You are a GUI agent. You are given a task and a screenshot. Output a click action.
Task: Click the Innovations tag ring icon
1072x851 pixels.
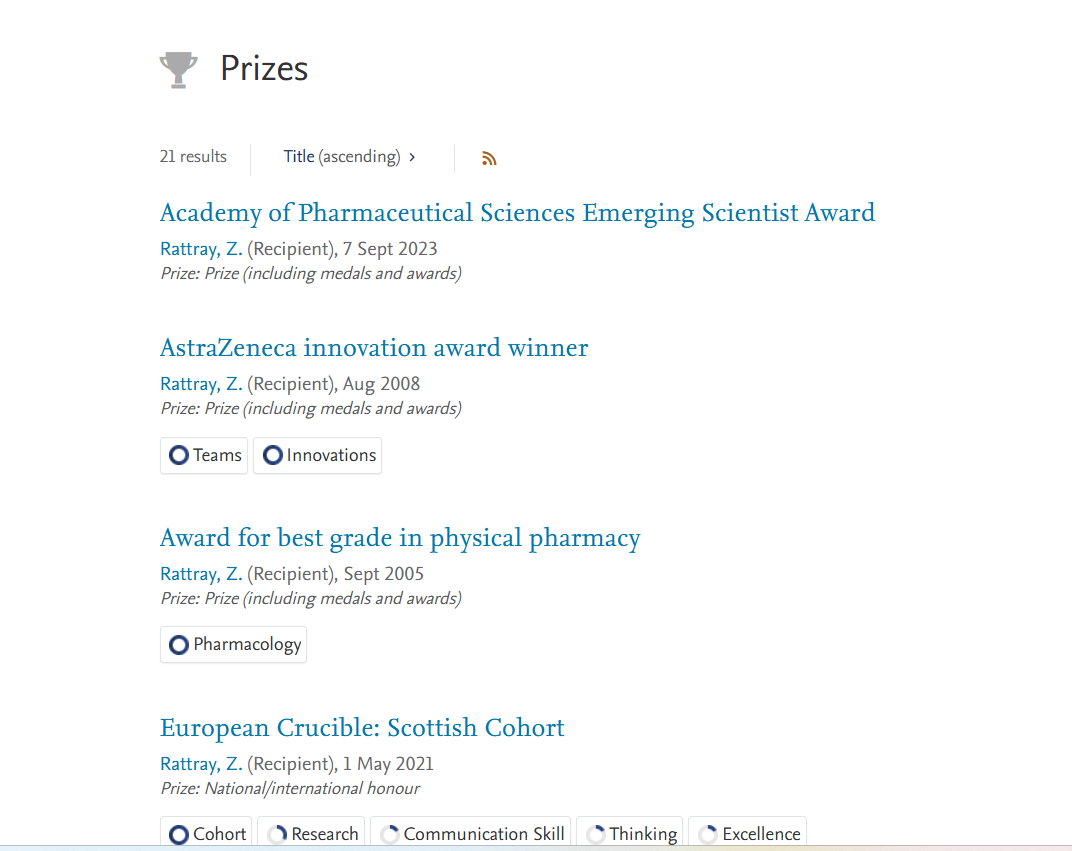pyautogui.click(x=272, y=455)
